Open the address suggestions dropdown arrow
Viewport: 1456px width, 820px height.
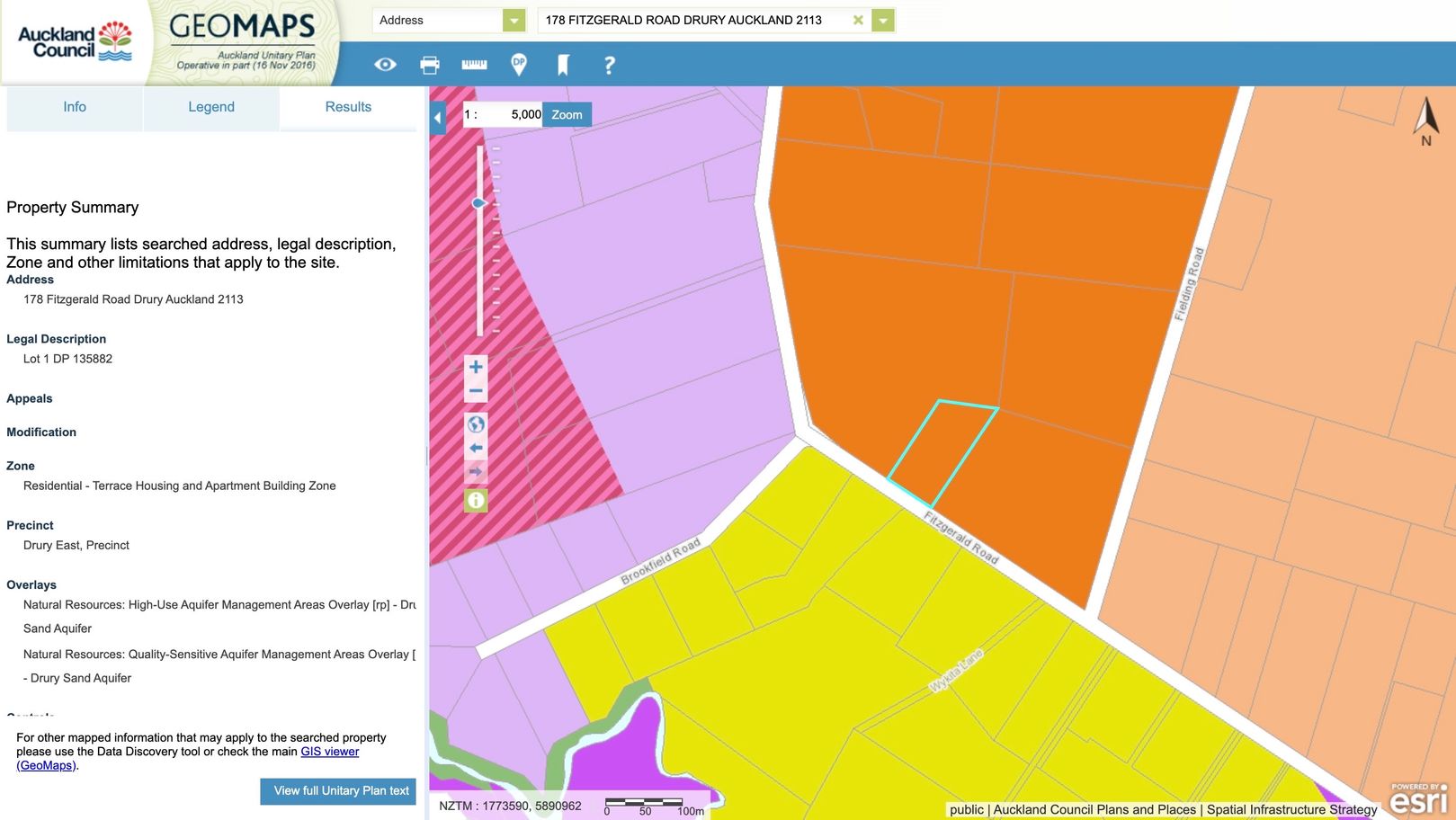[883, 20]
